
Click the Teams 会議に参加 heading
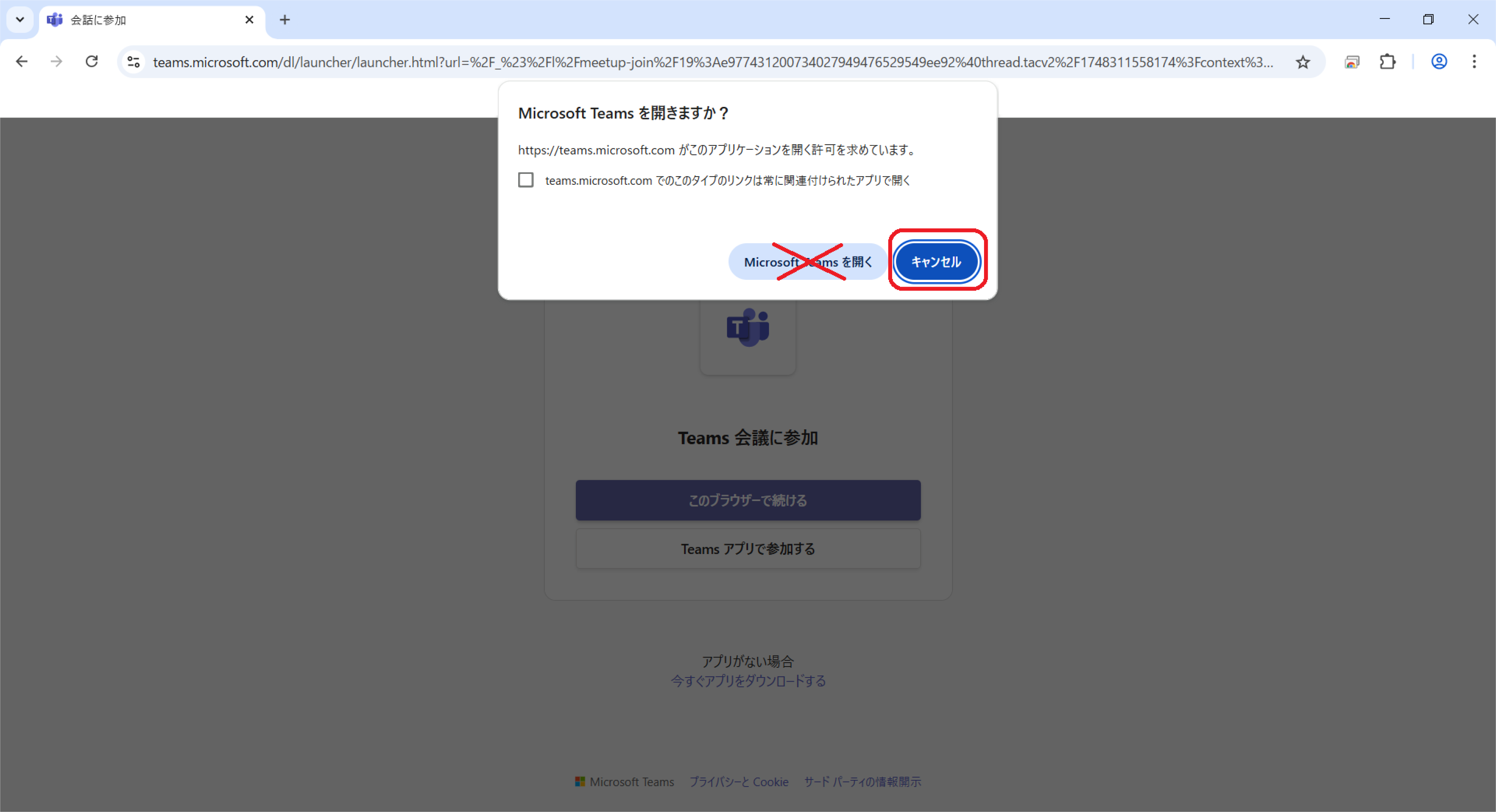748,438
